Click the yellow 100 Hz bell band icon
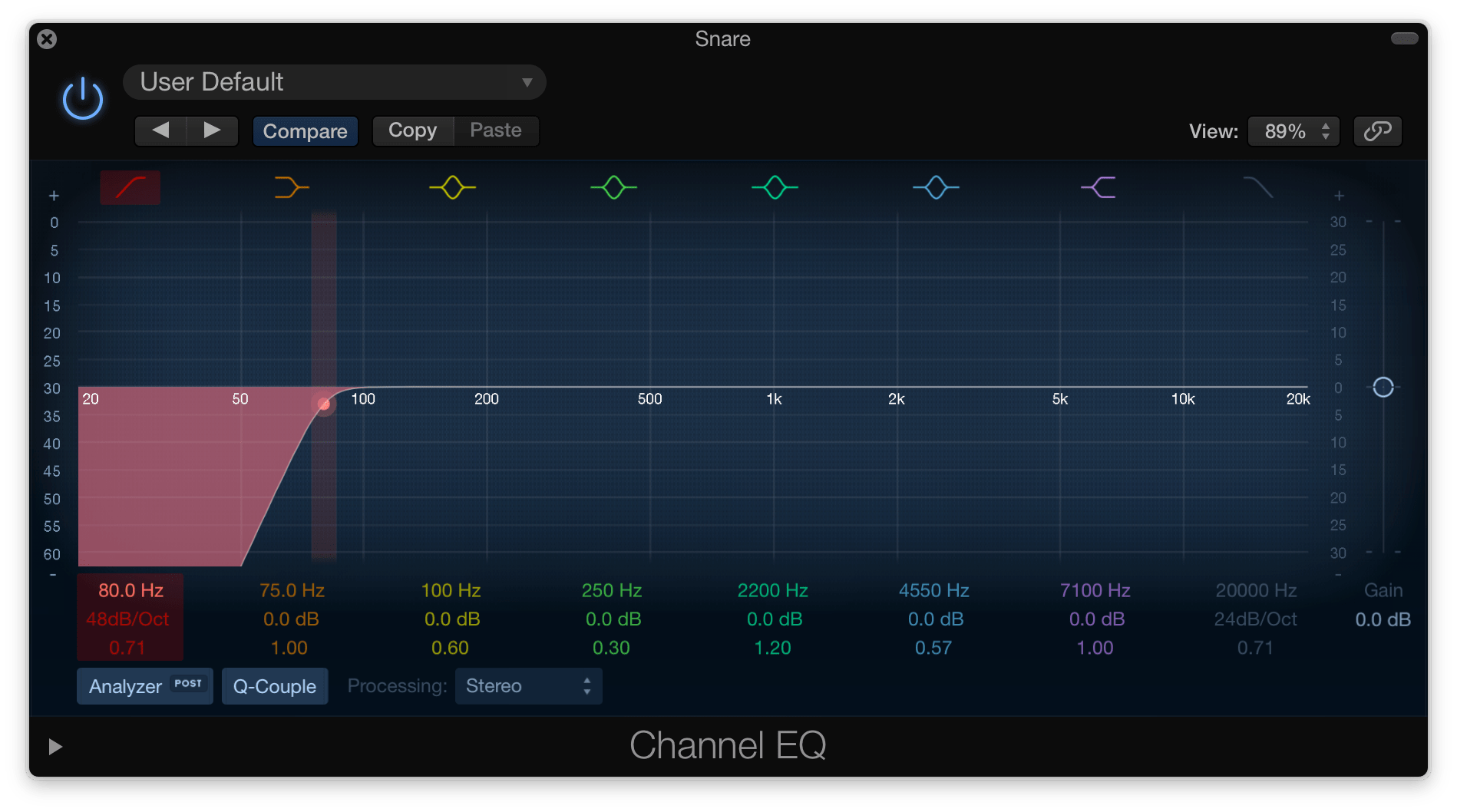Image resolution: width=1457 pixels, height=812 pixels. (x=452, y=187)
